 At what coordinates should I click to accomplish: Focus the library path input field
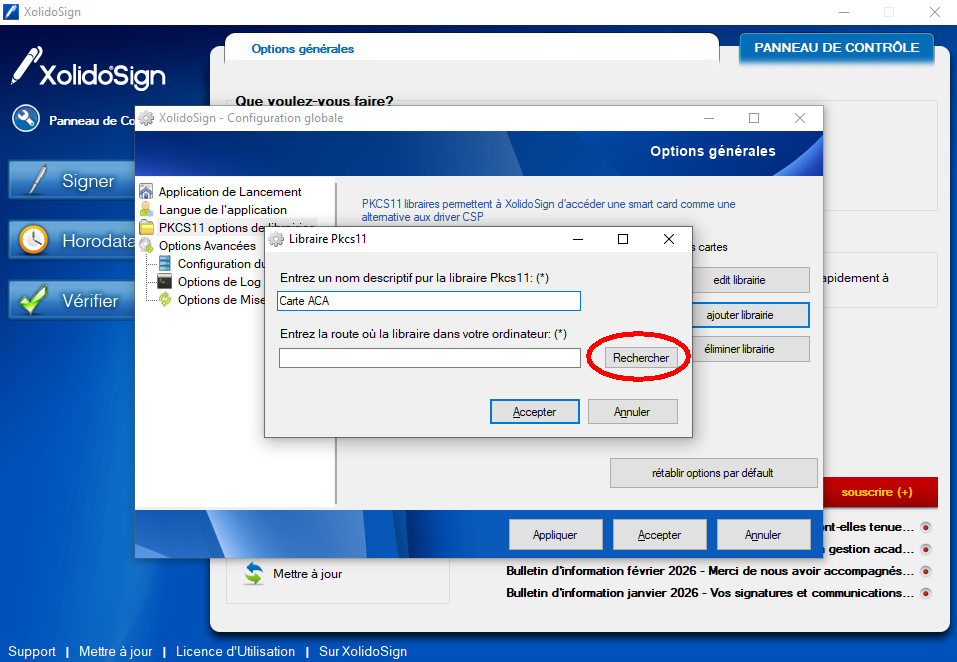430,358
